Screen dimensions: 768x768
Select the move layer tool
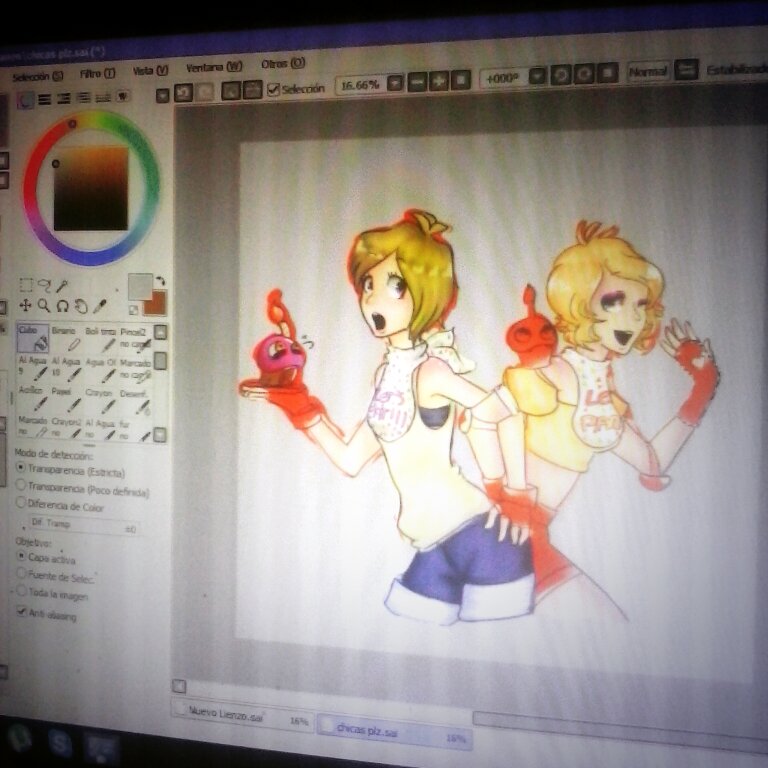pos(25,305)
